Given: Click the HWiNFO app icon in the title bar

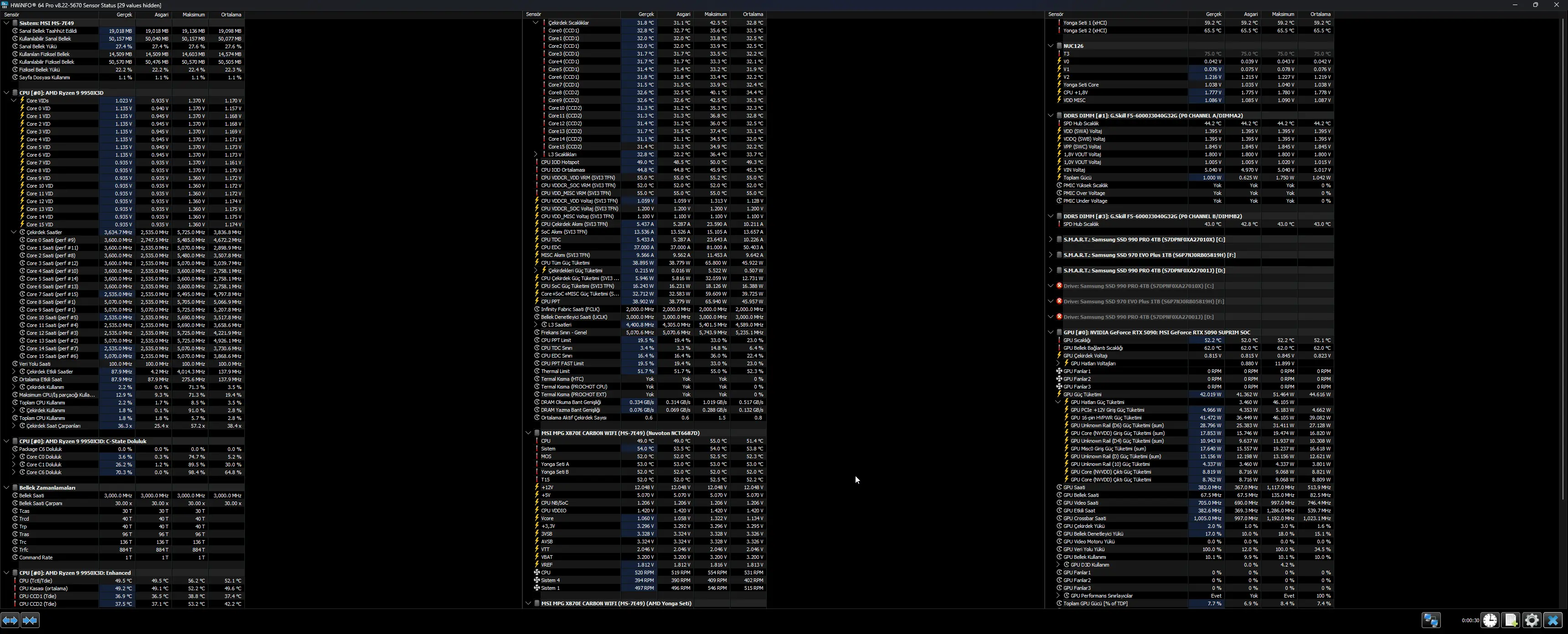Looking at the screenshot, I should 5,5.
